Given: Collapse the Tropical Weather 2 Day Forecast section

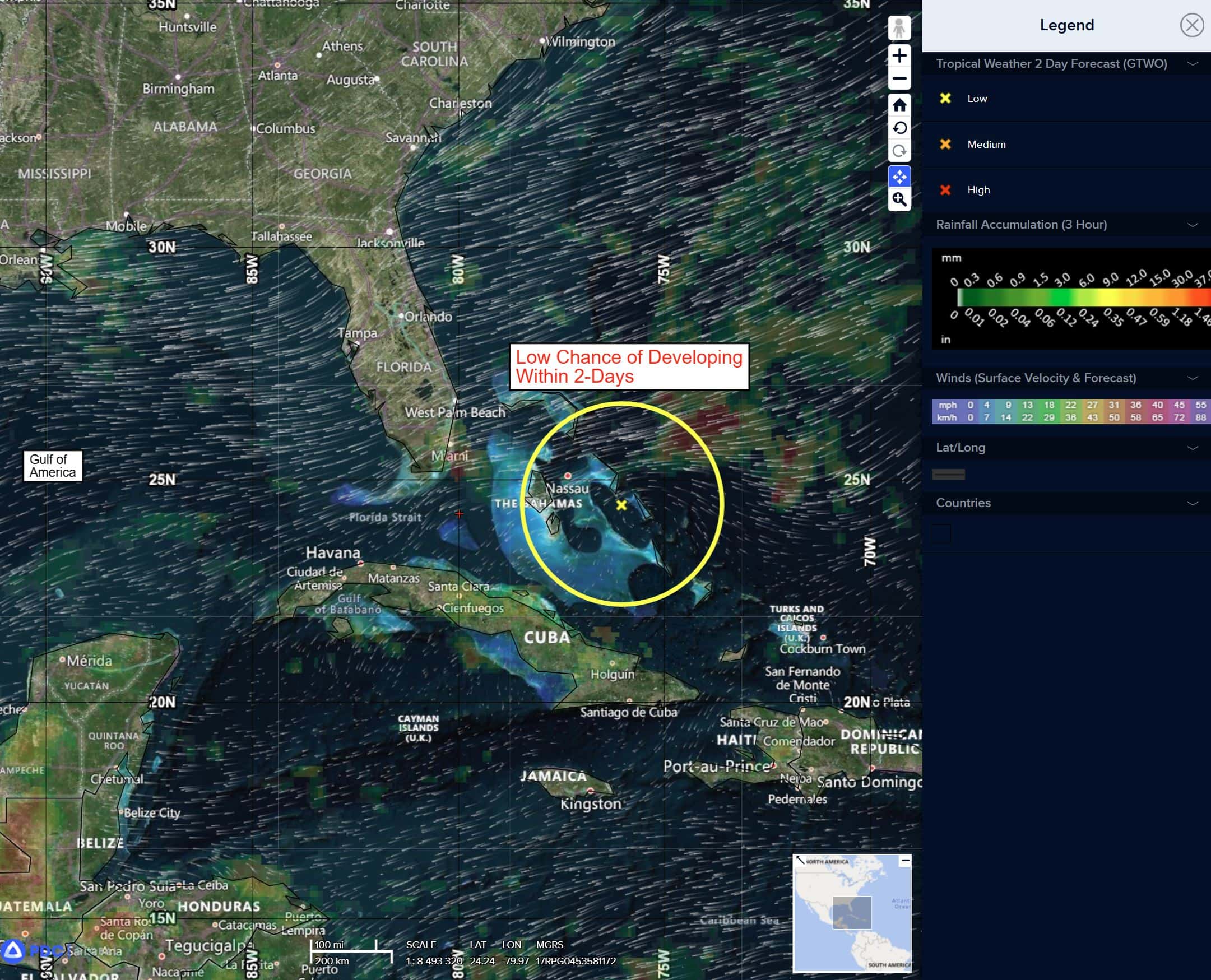Looking at the screenshot, I should 1193,64.
